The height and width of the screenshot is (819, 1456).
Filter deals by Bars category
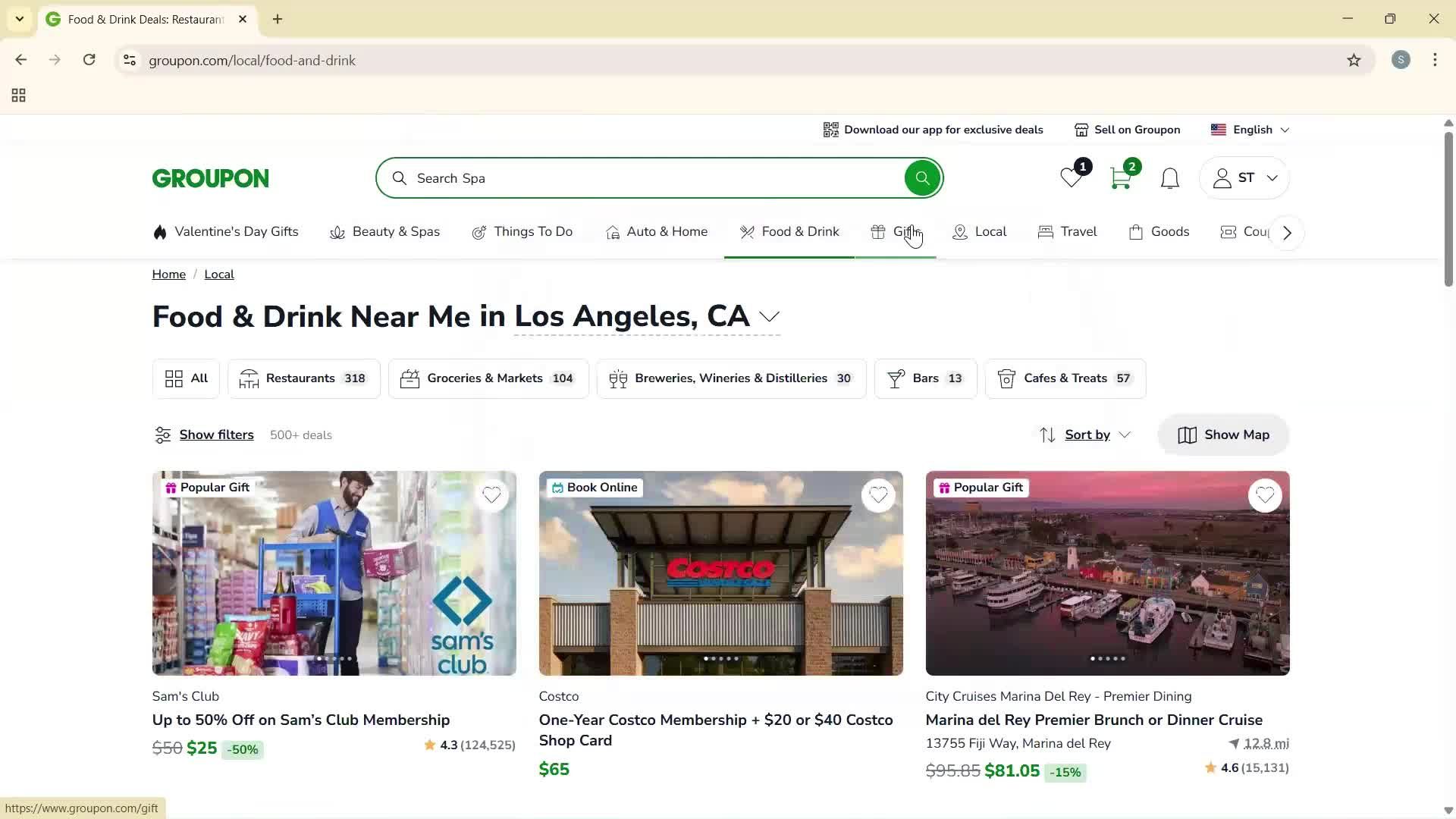pos(925,378)
